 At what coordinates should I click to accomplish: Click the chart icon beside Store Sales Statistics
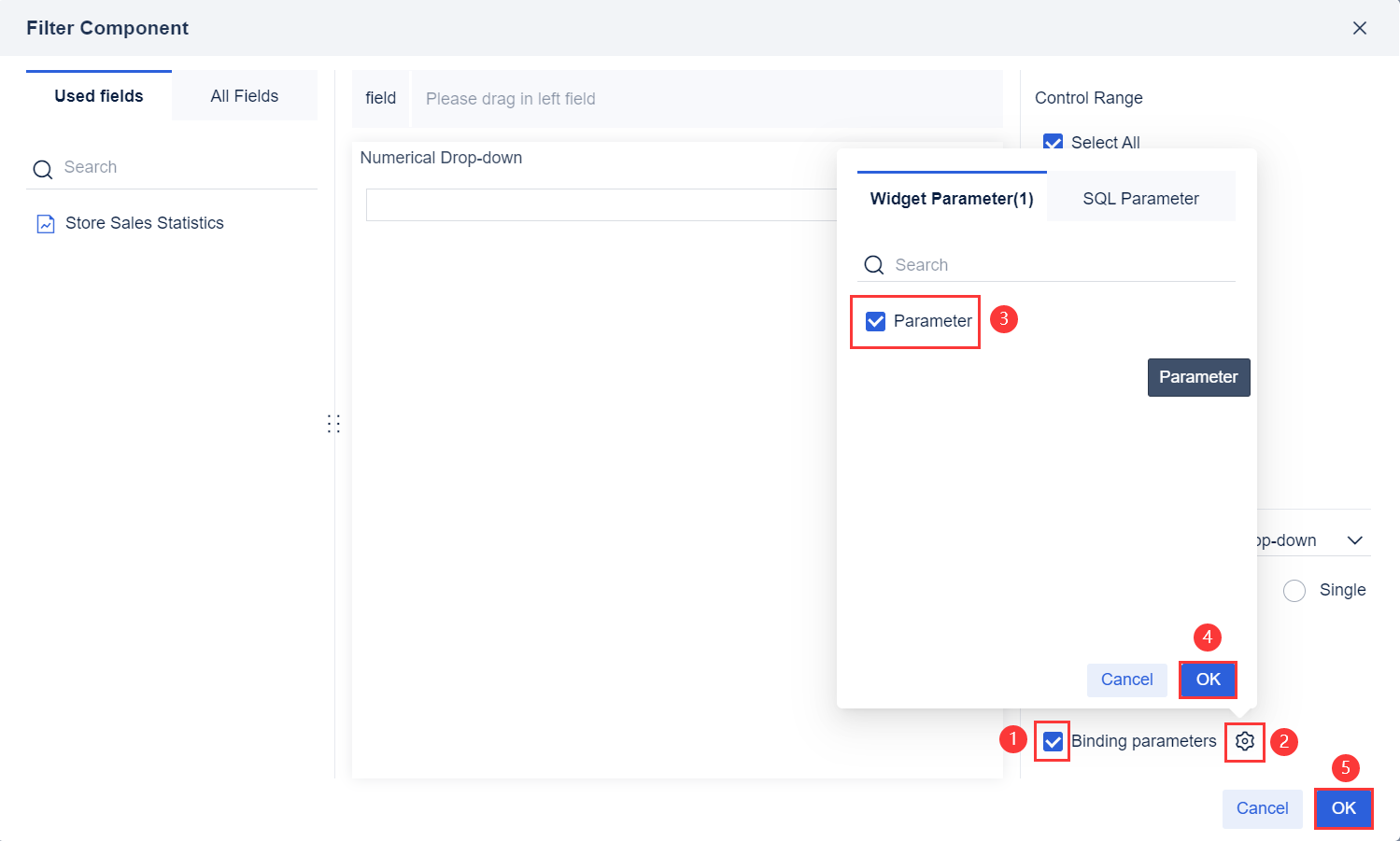pos(46,223)
